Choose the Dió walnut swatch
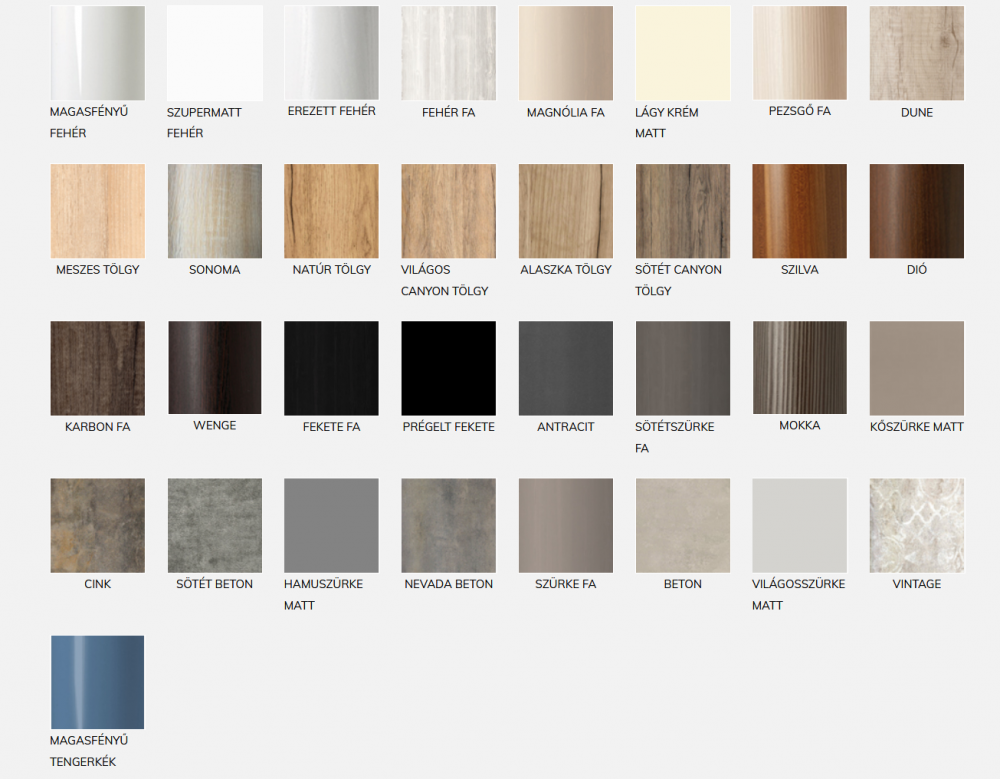 point(916,211)
